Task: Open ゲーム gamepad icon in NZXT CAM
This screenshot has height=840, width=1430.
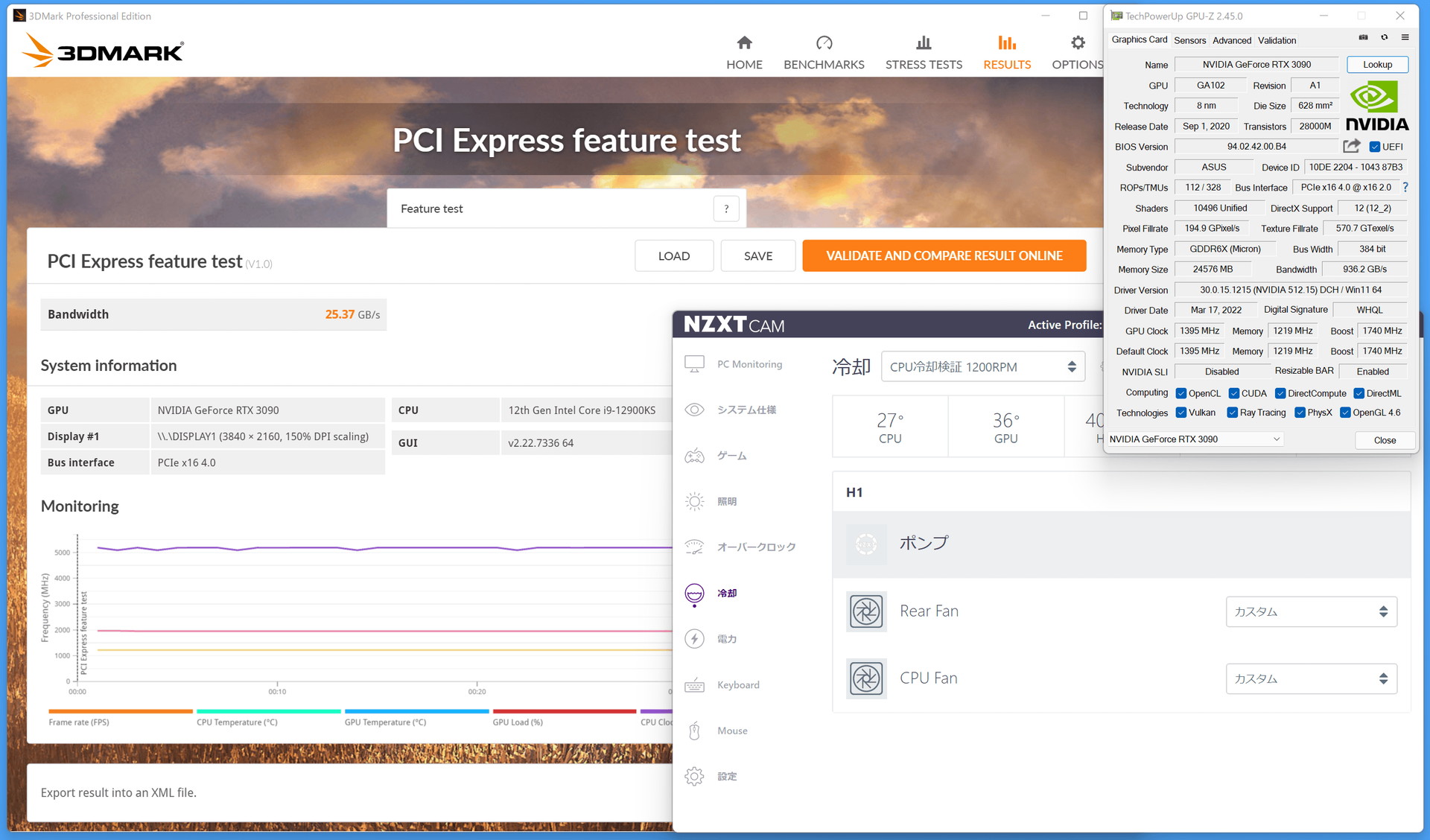Action: pos(694,456)
